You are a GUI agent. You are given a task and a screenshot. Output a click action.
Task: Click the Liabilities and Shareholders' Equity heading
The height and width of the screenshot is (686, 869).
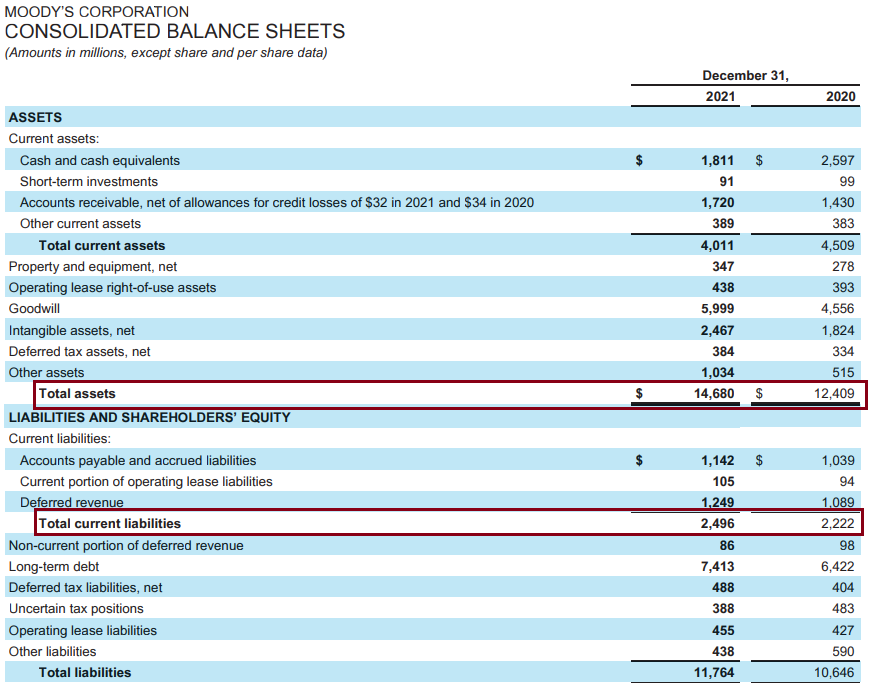click(x=149, y=417)
